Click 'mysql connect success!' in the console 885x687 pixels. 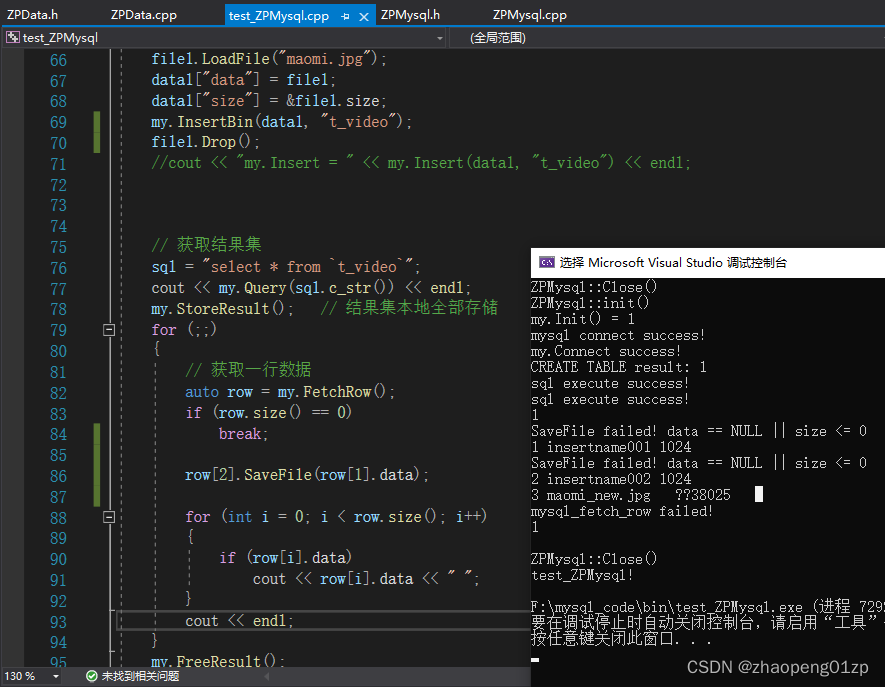[x=617, y=335]
